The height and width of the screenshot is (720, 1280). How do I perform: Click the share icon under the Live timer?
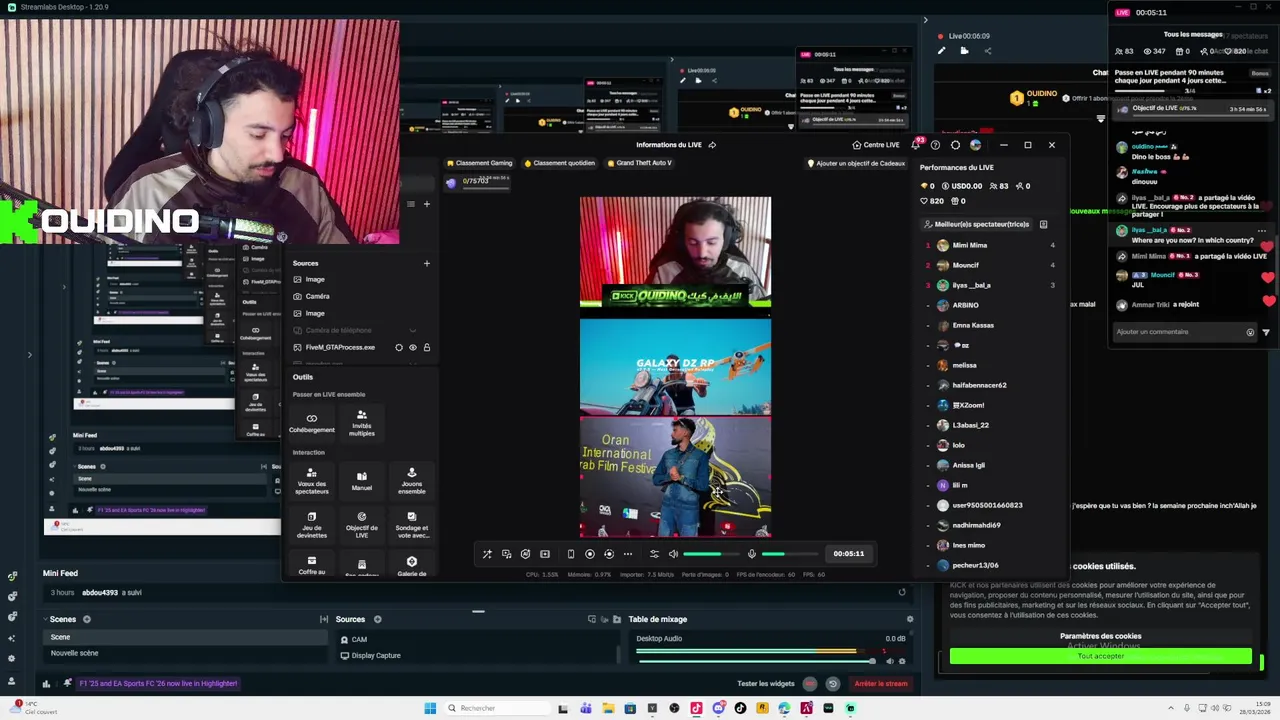(x=987, y=51)
